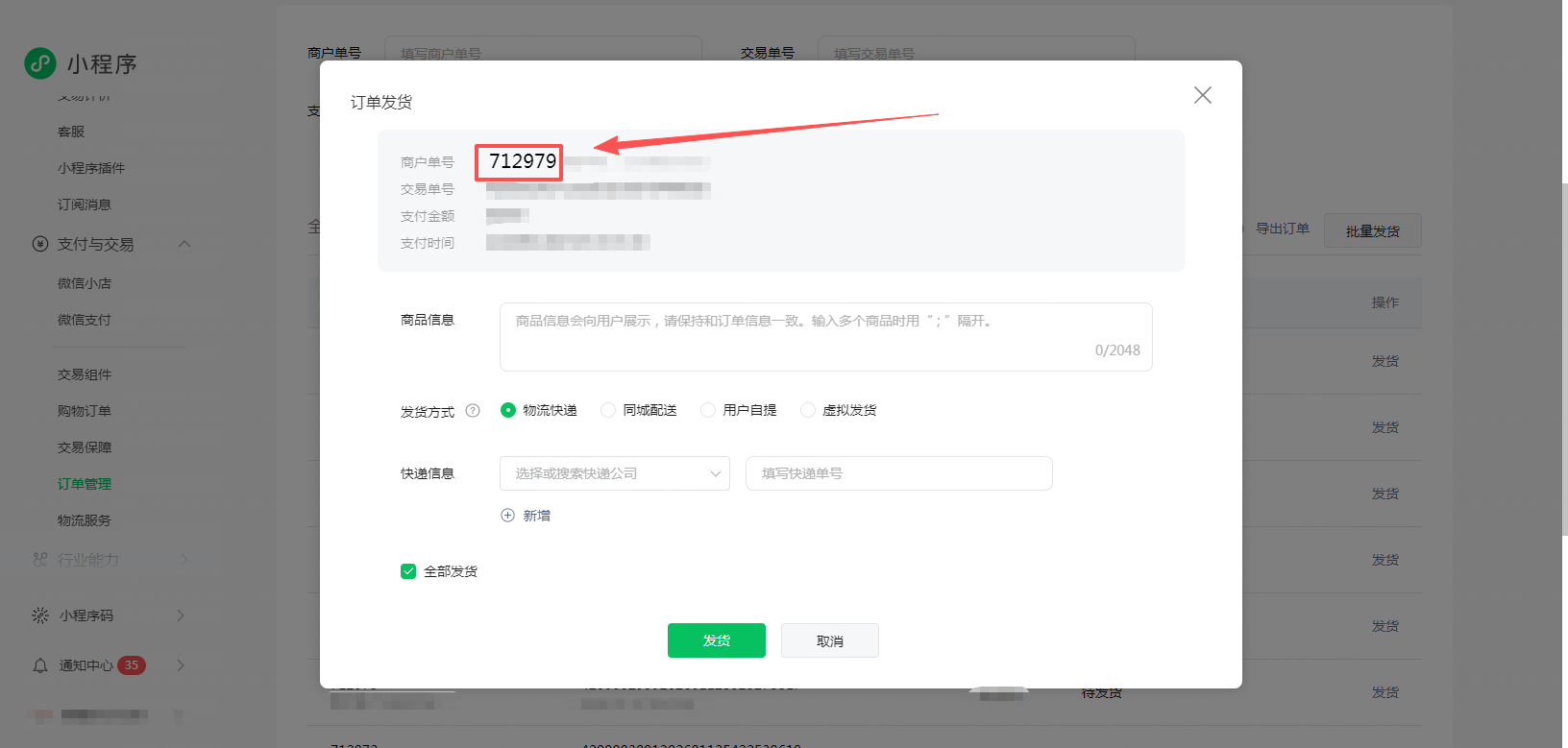The image size is (1568, 748).
Task: Collapse the 支付与交易 menu section
Action: coord(184,244)
